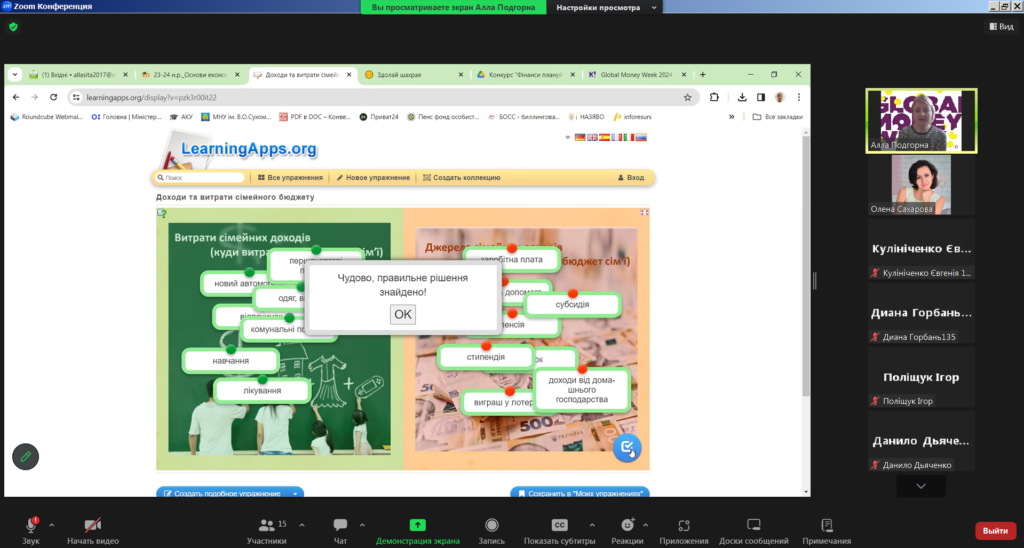Screen dimensions: 1024x548
Task: Click the blue check-answers button in exercise
Action: pyautogui.click(x=627, y=447)
